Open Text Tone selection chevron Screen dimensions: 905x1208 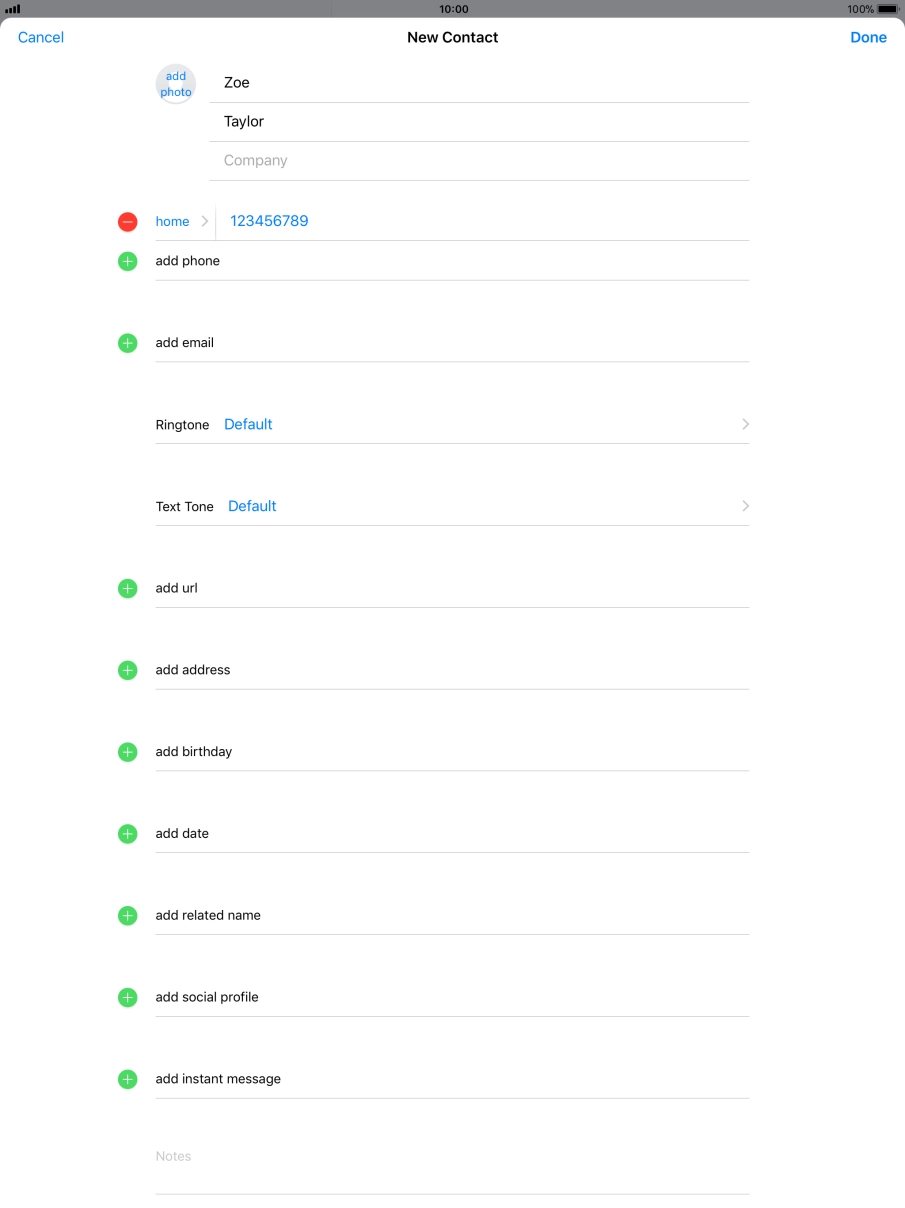pos(745,507)
